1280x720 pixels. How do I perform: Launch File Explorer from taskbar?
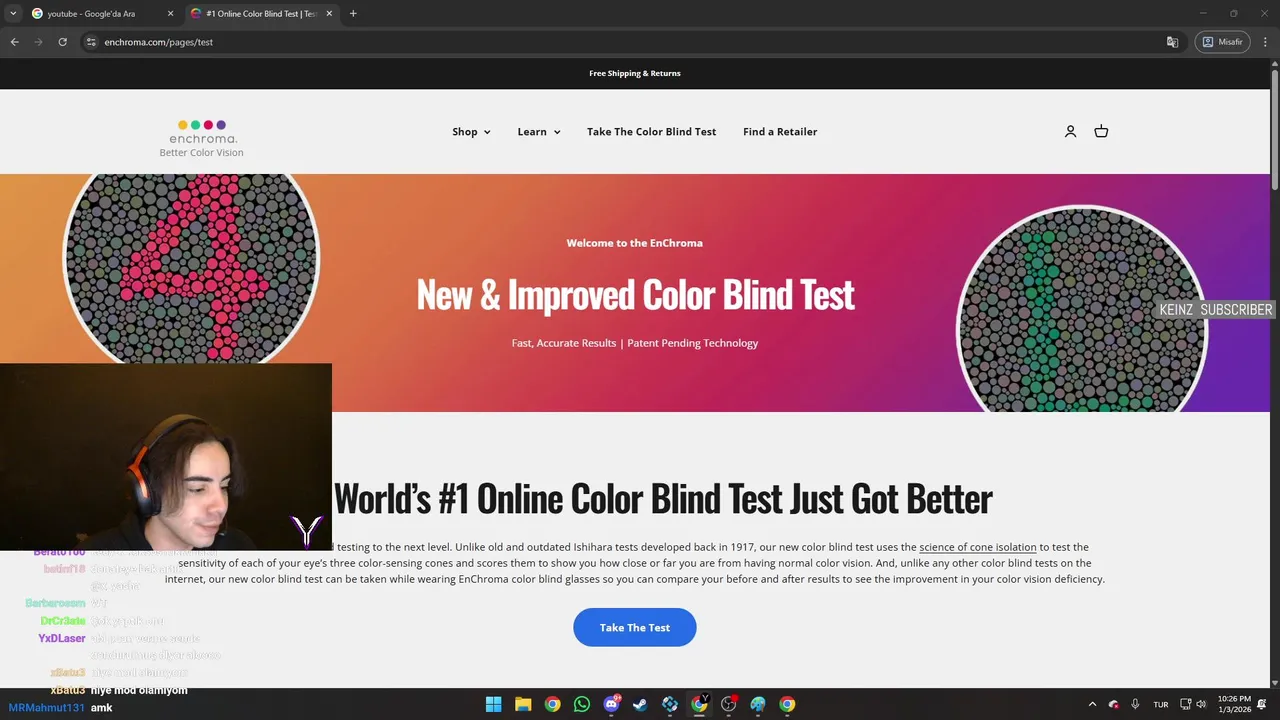[523, 704]
